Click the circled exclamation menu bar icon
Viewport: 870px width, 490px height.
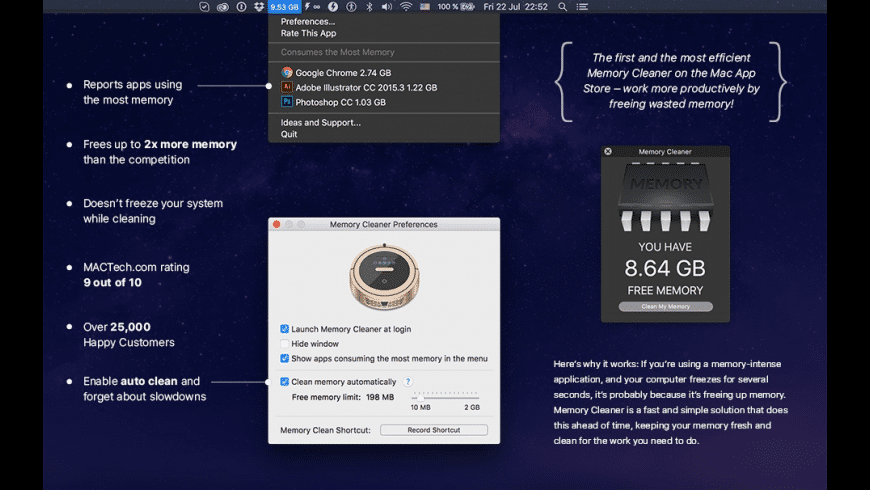pyautogui.click(x=241, y=7)
